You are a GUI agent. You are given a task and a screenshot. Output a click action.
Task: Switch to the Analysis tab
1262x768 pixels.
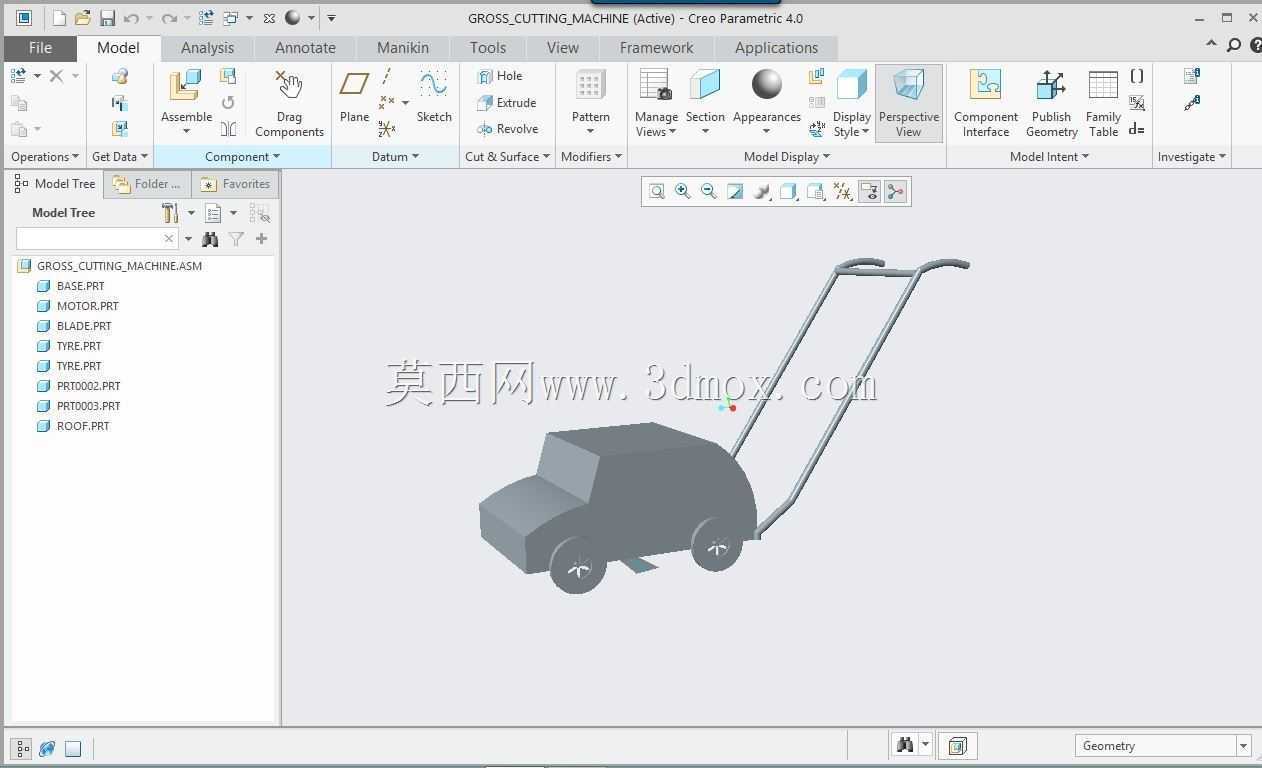[207, 48]
